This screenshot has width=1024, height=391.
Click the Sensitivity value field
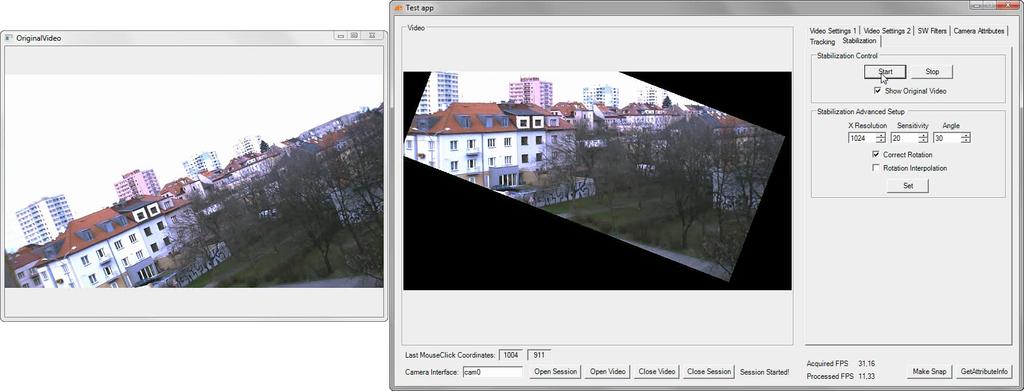click(904, 138)
